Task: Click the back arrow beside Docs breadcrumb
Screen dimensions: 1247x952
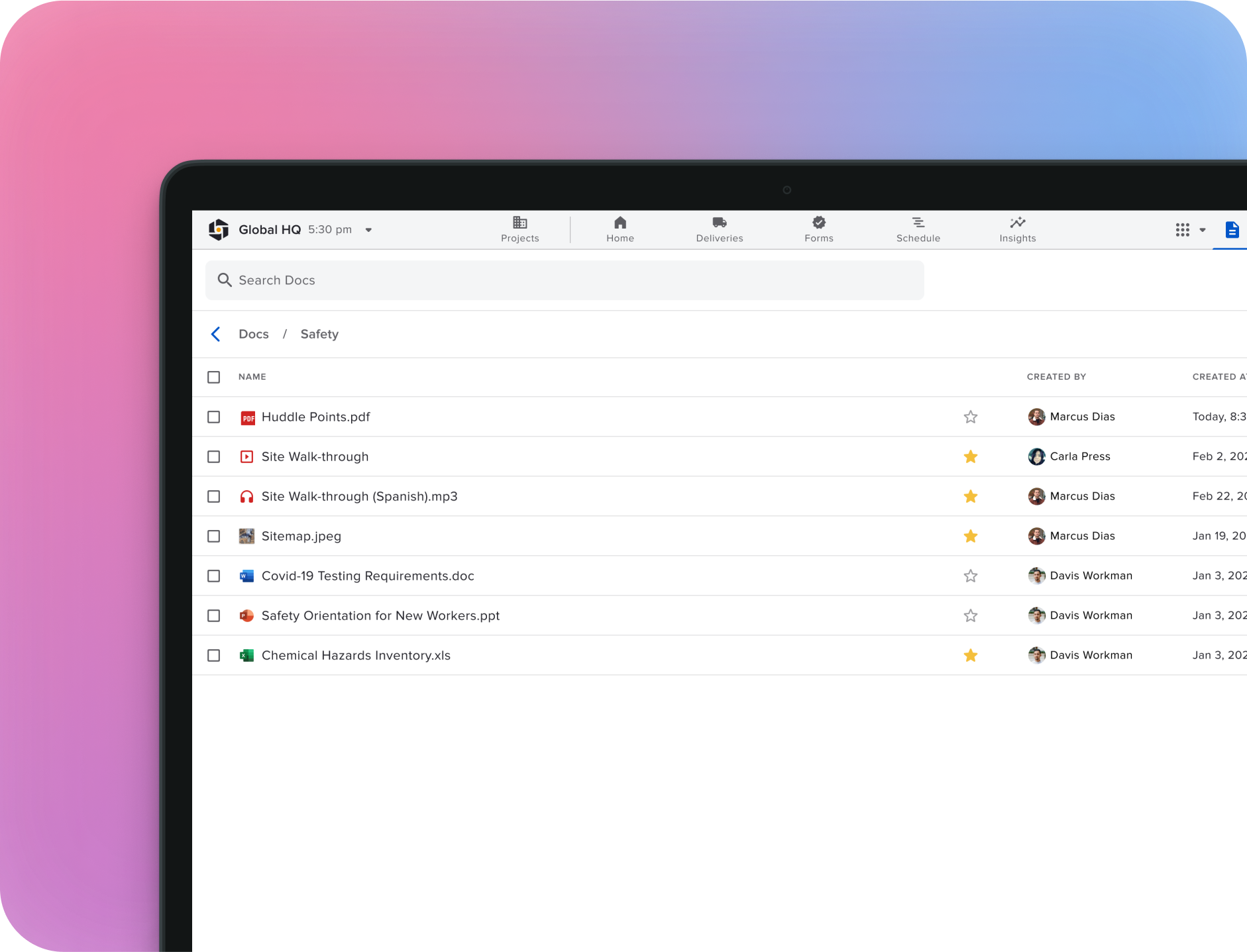Action: click(x=215, y=334)
